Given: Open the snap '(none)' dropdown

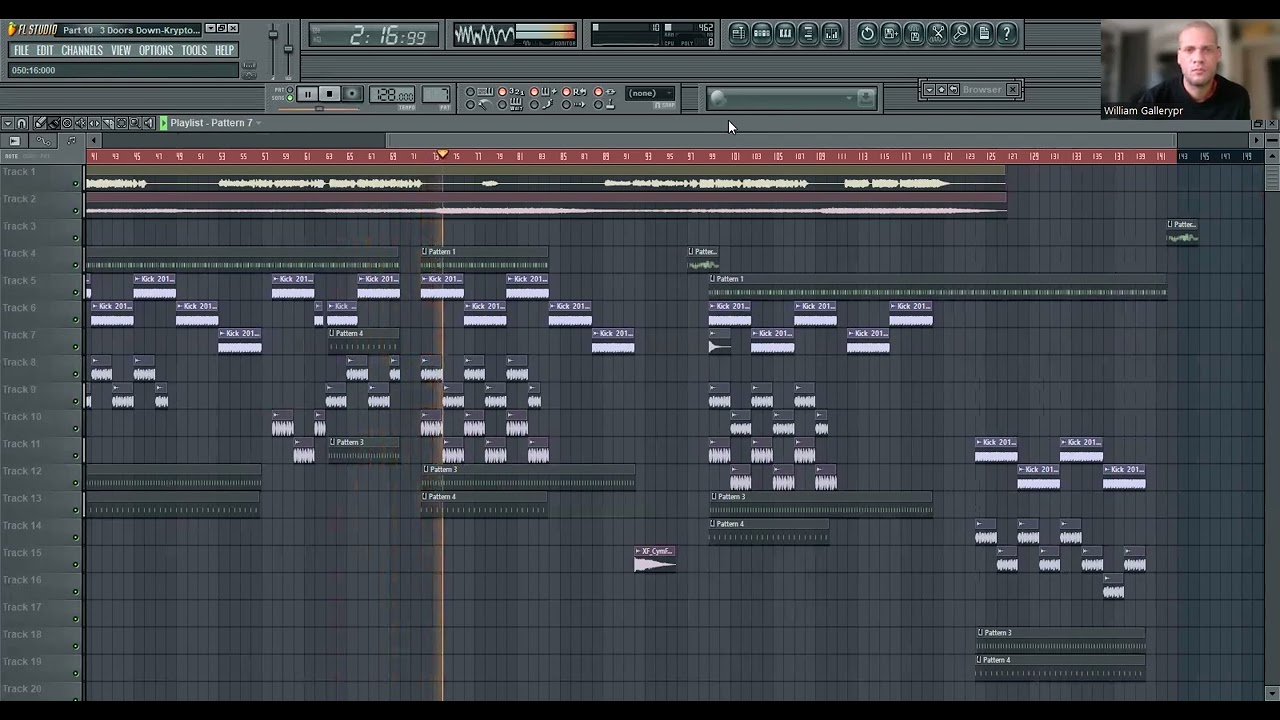Looking at the screenshot, I should click(650, 93).
